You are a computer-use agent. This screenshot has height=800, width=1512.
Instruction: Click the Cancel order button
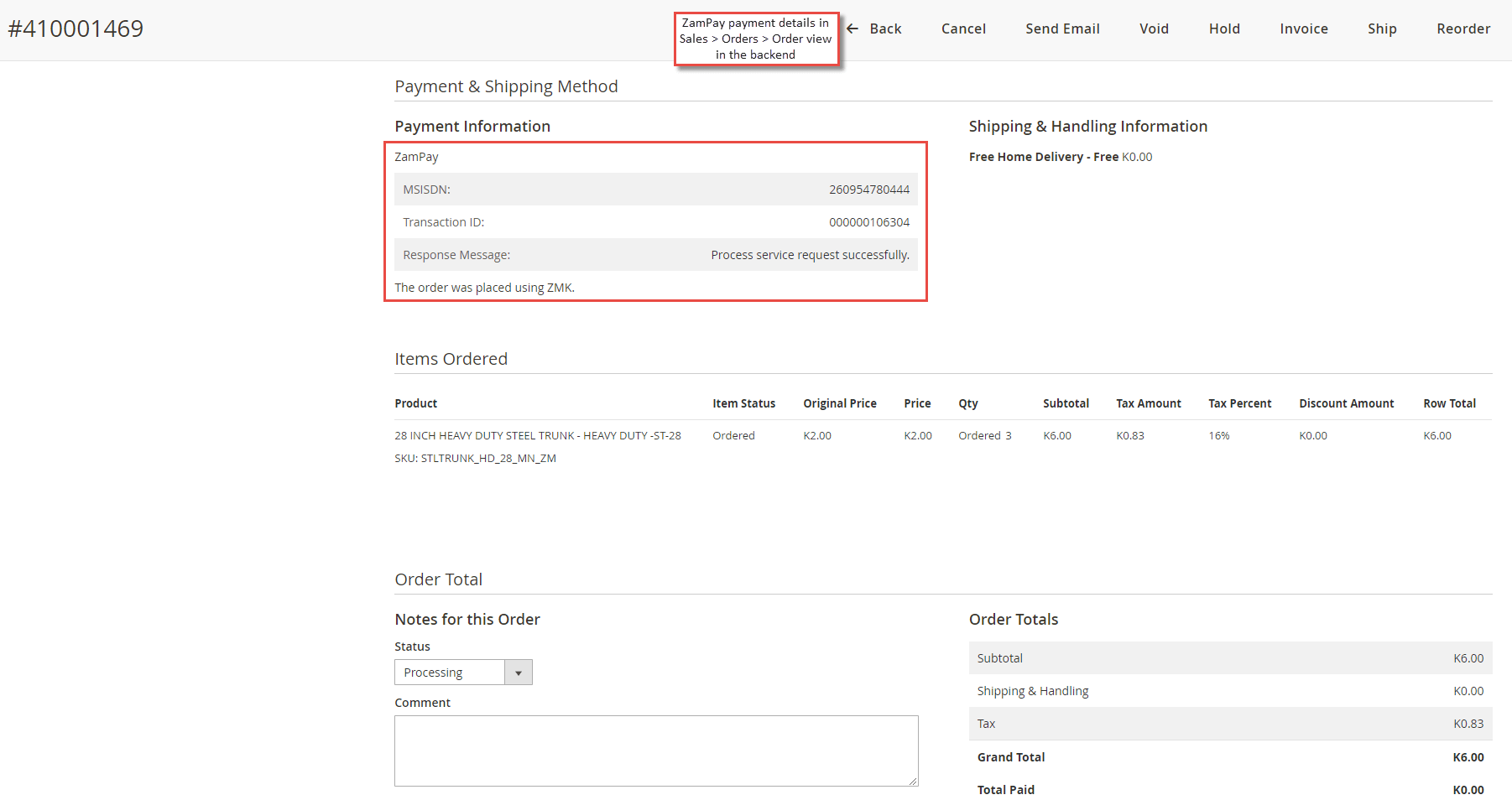pyautogui.click(x=963, y=29)
